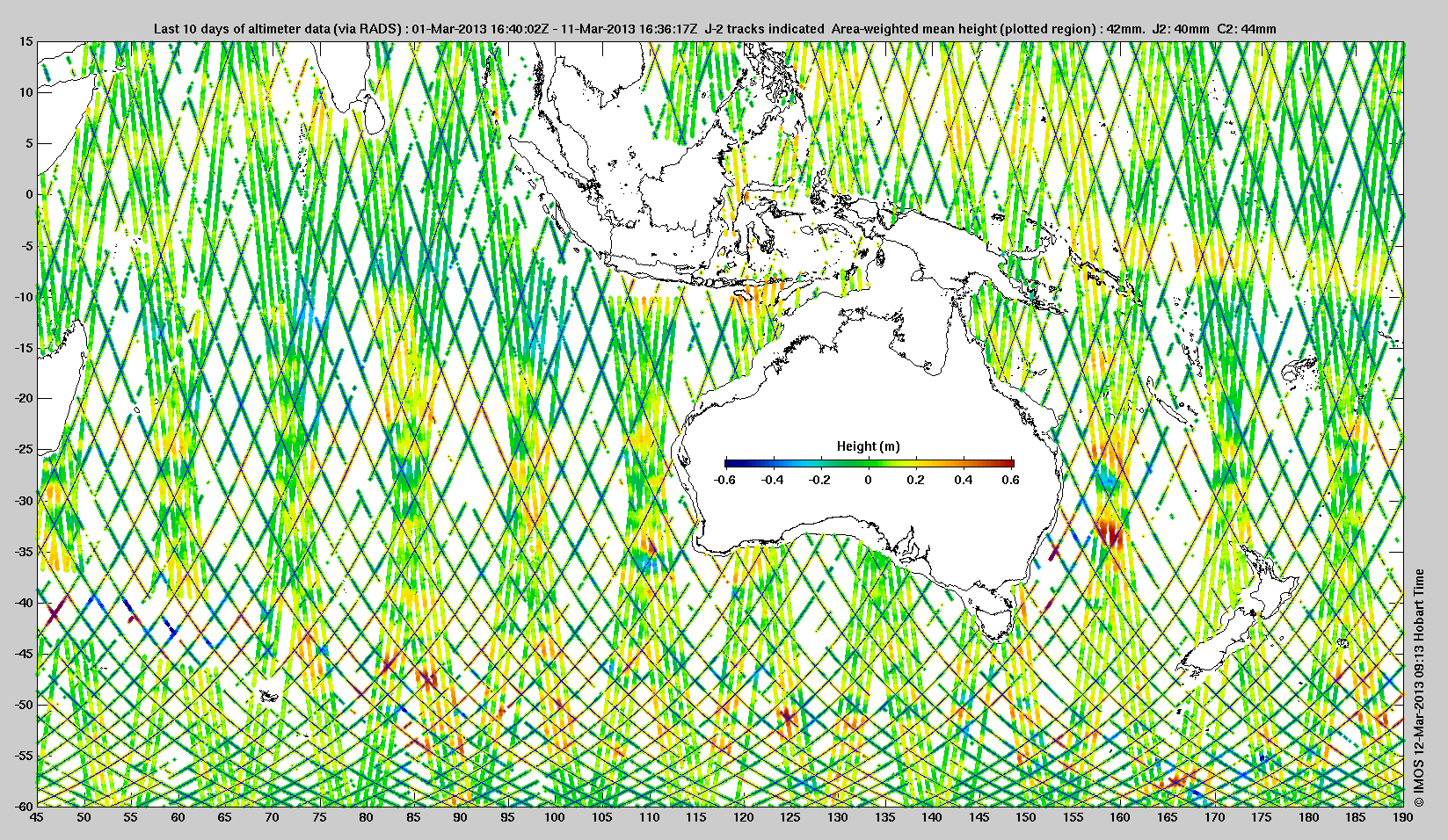The image size is (1448, 840).
Task: Click the latitude axis label -40
Action: (x=24, y=603)
